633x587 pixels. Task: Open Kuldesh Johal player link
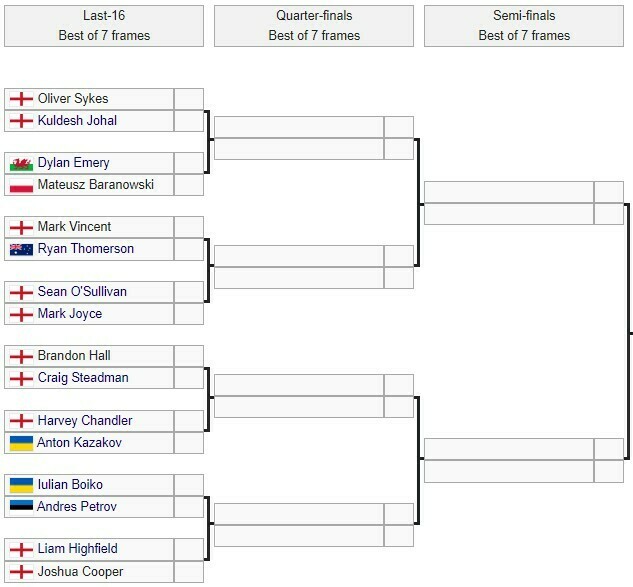coord(77,121)
